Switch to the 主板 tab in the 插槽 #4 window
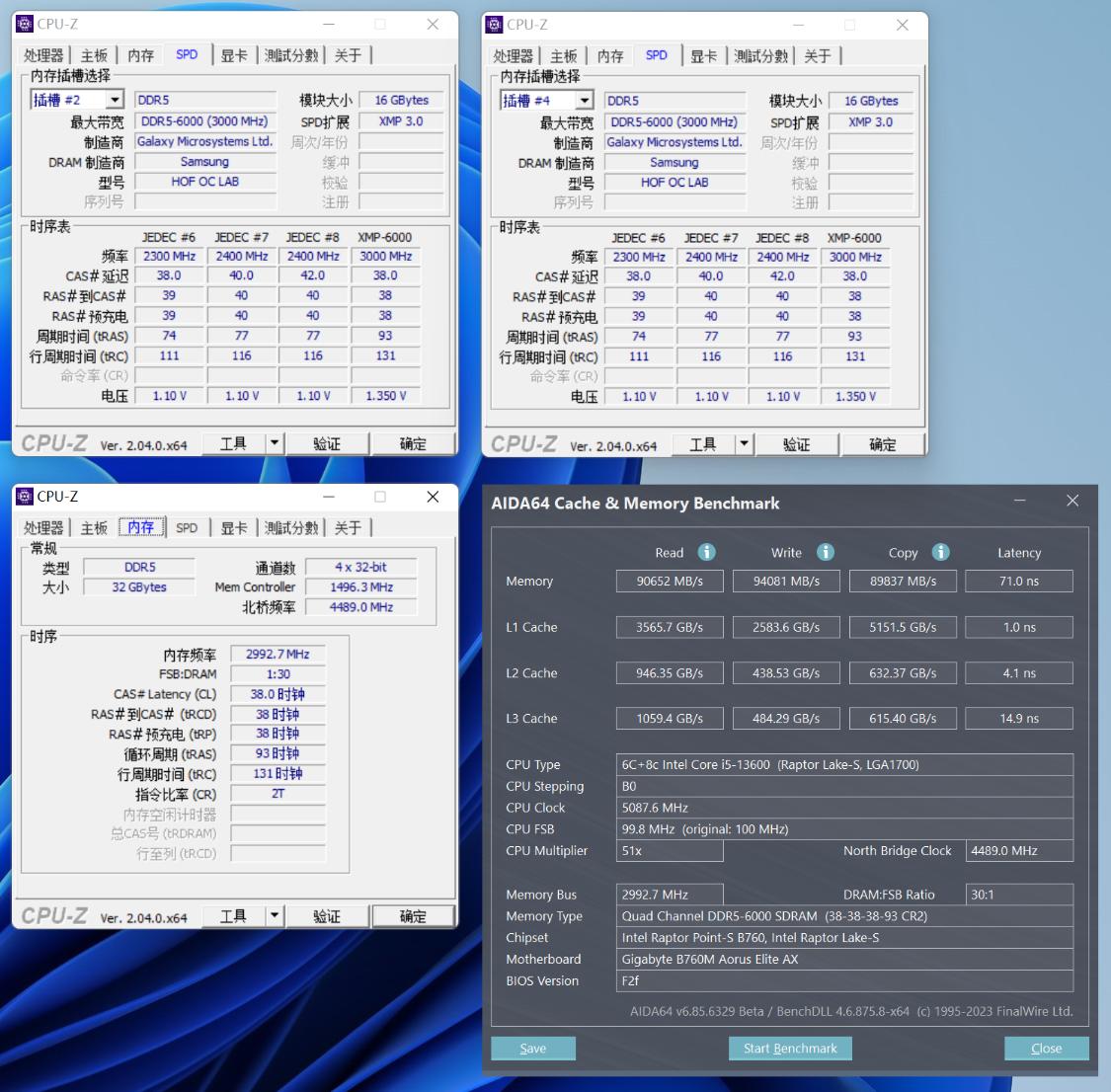The image size is (1111, 1092). tap(564, 55)
